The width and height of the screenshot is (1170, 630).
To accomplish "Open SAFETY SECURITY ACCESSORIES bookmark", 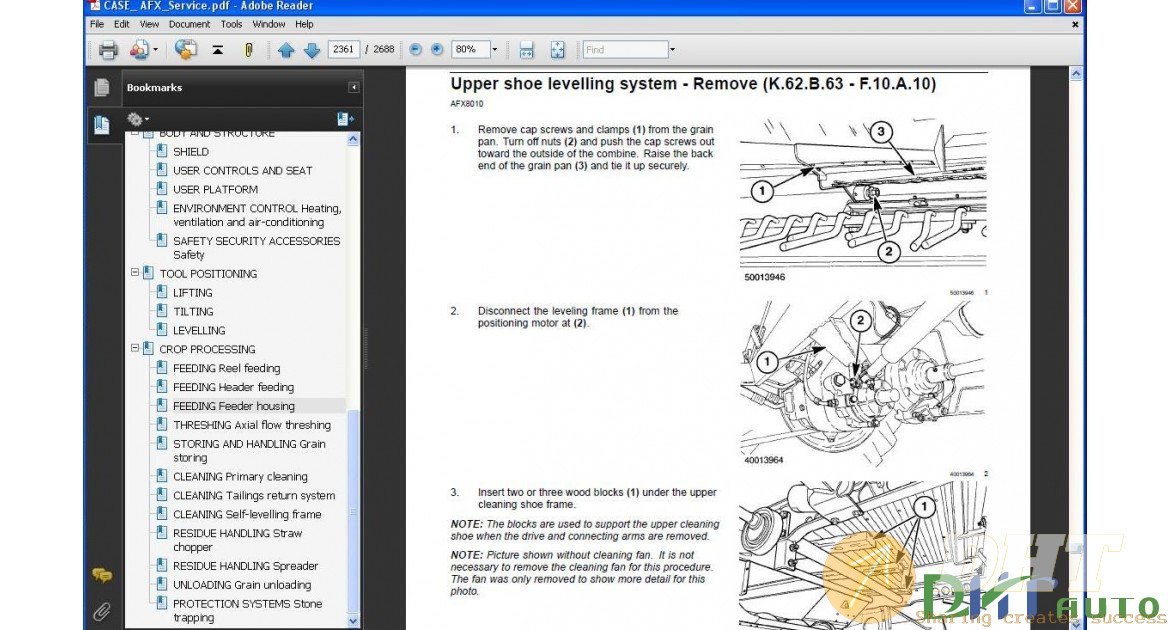I will pos(256,247).
